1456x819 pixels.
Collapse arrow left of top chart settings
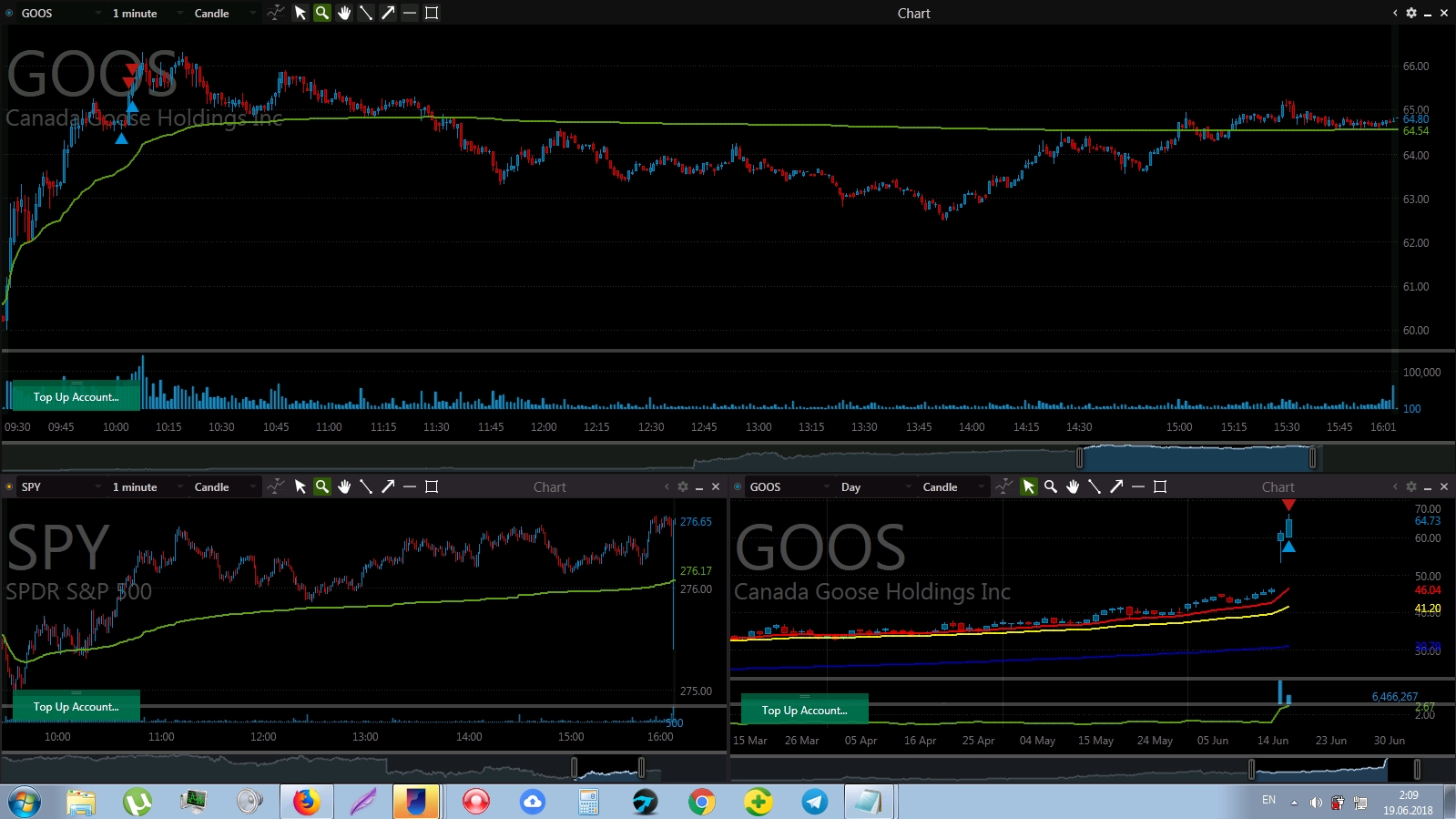(x=1395, y=13)
